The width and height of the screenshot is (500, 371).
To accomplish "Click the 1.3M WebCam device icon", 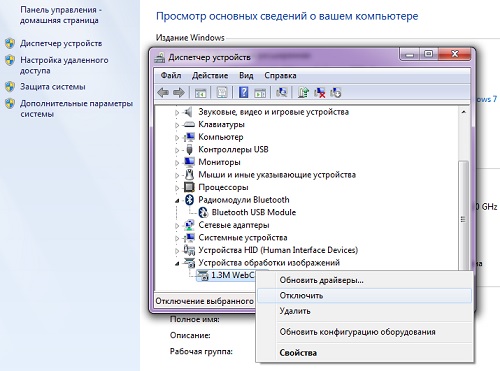I will click(203, 275).
